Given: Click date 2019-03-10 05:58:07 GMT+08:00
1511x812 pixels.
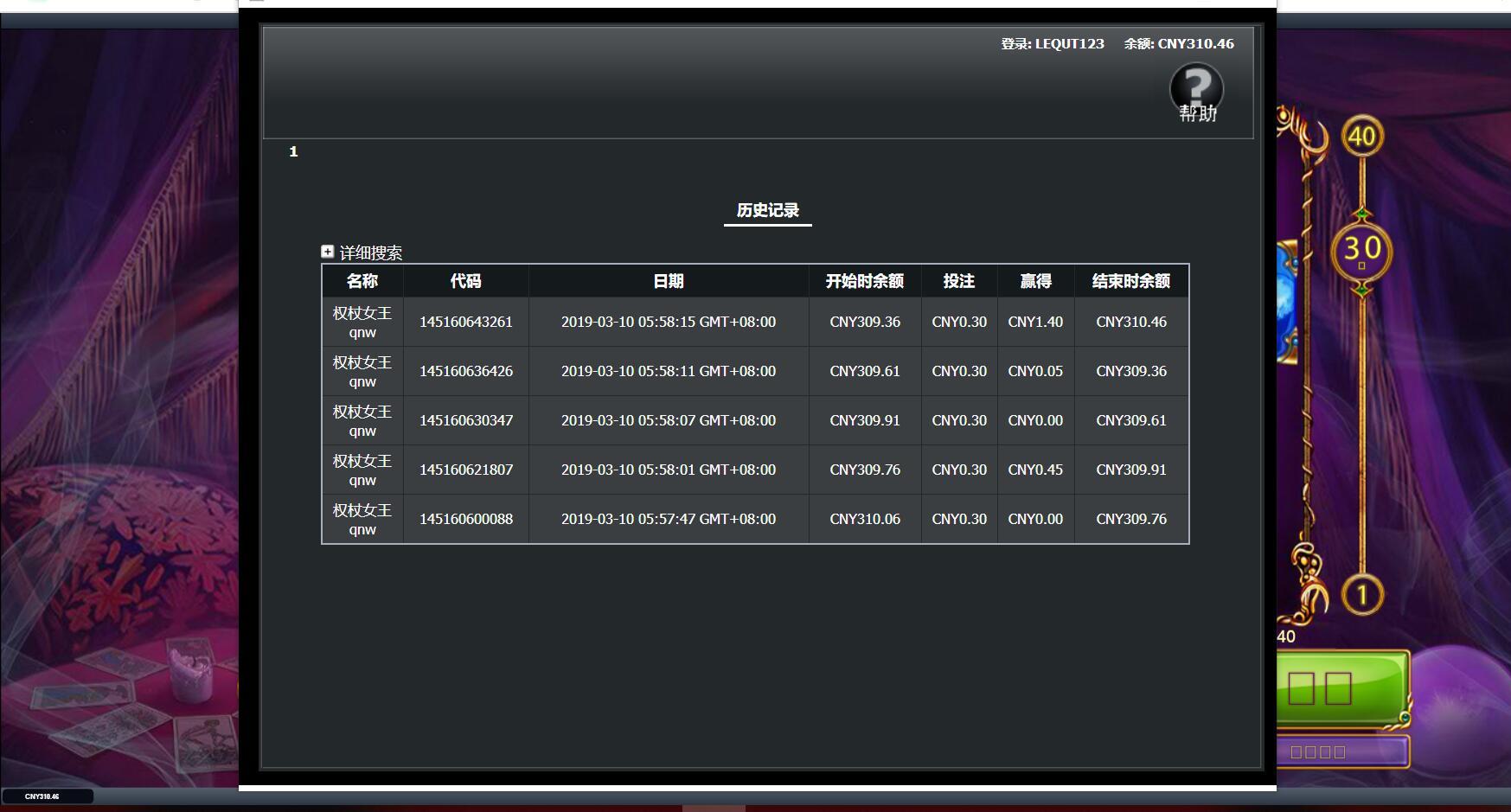Looking at the screenshot, I should pyautogui.click(x=669, y=420).
